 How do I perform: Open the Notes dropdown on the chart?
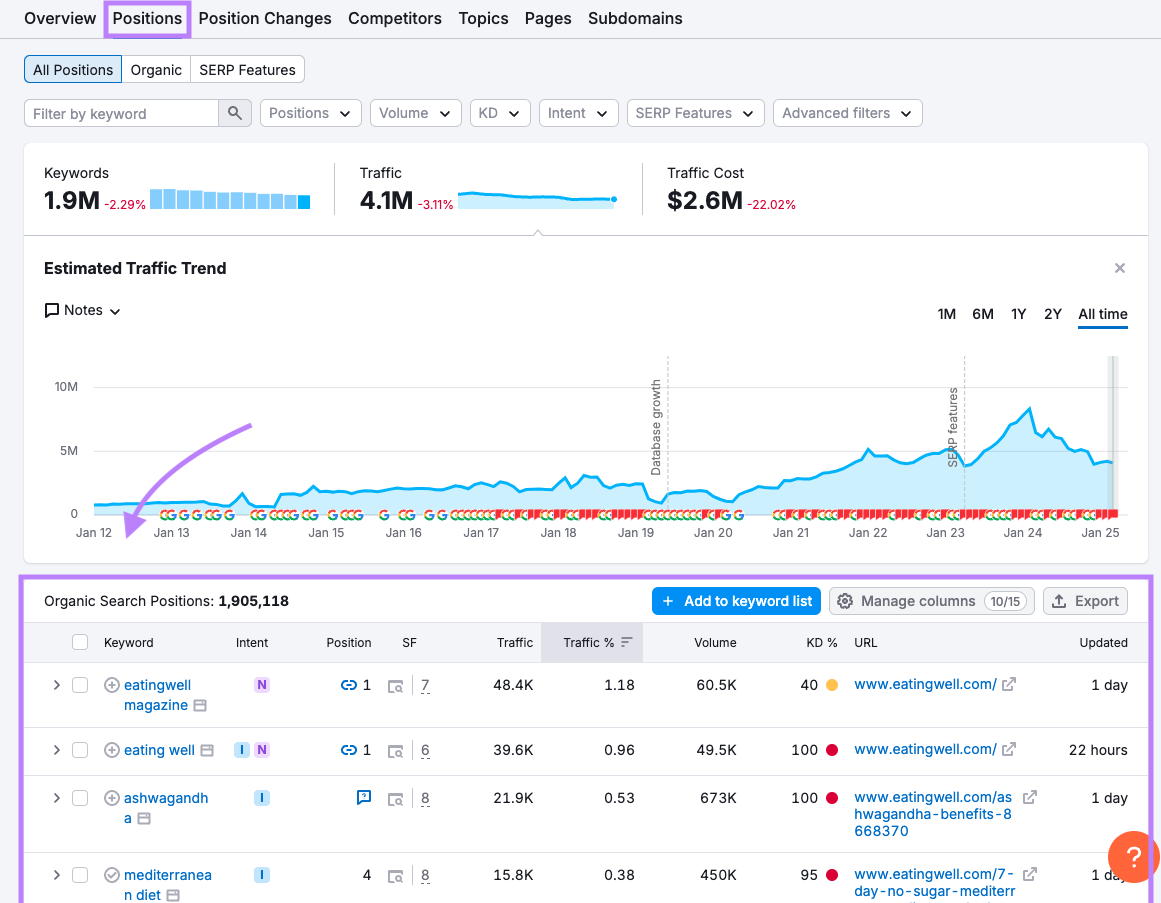click(82, 310)
